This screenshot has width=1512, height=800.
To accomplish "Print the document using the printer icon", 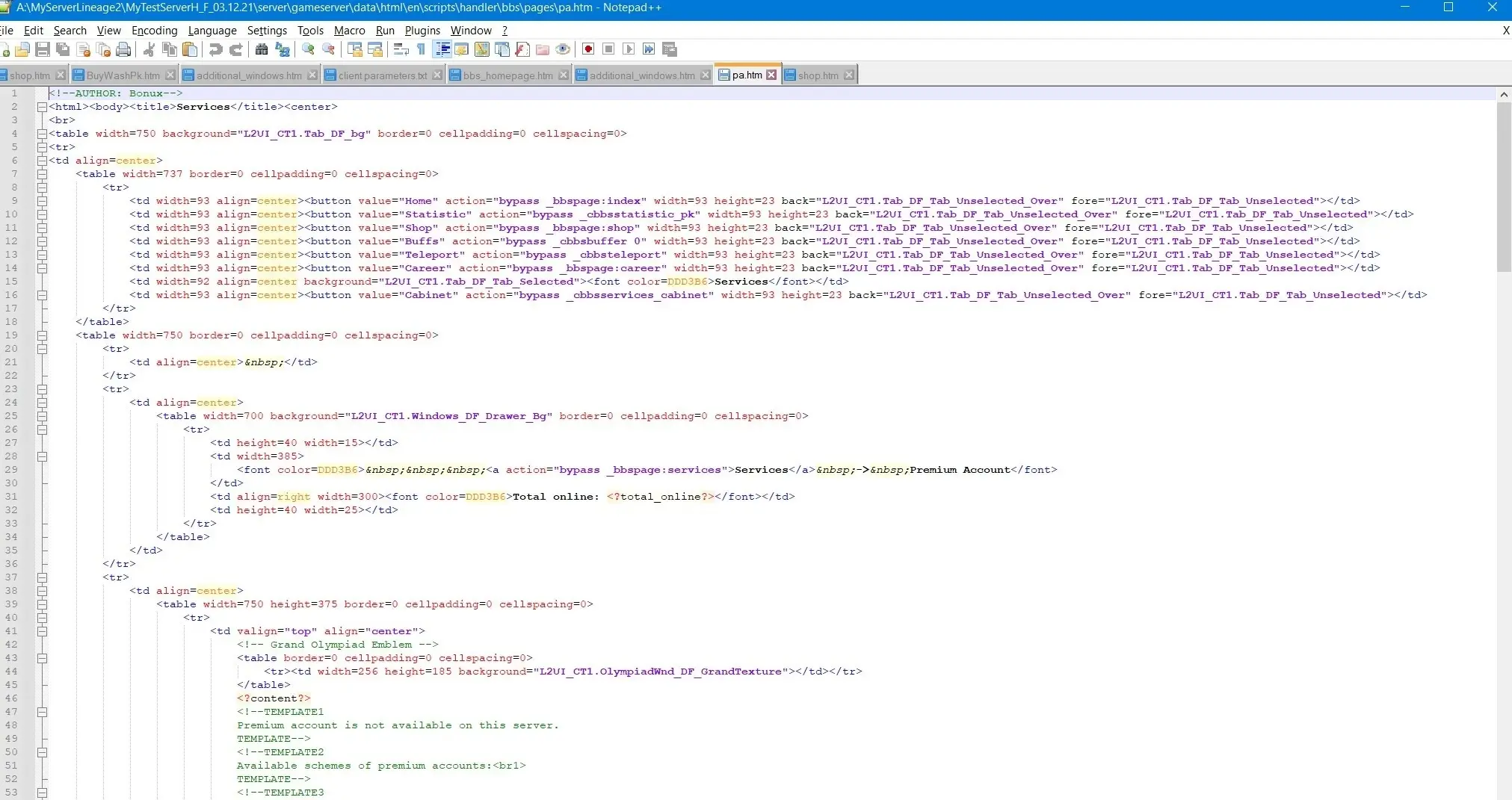I will pyautogui.click(x=123, y=49).
